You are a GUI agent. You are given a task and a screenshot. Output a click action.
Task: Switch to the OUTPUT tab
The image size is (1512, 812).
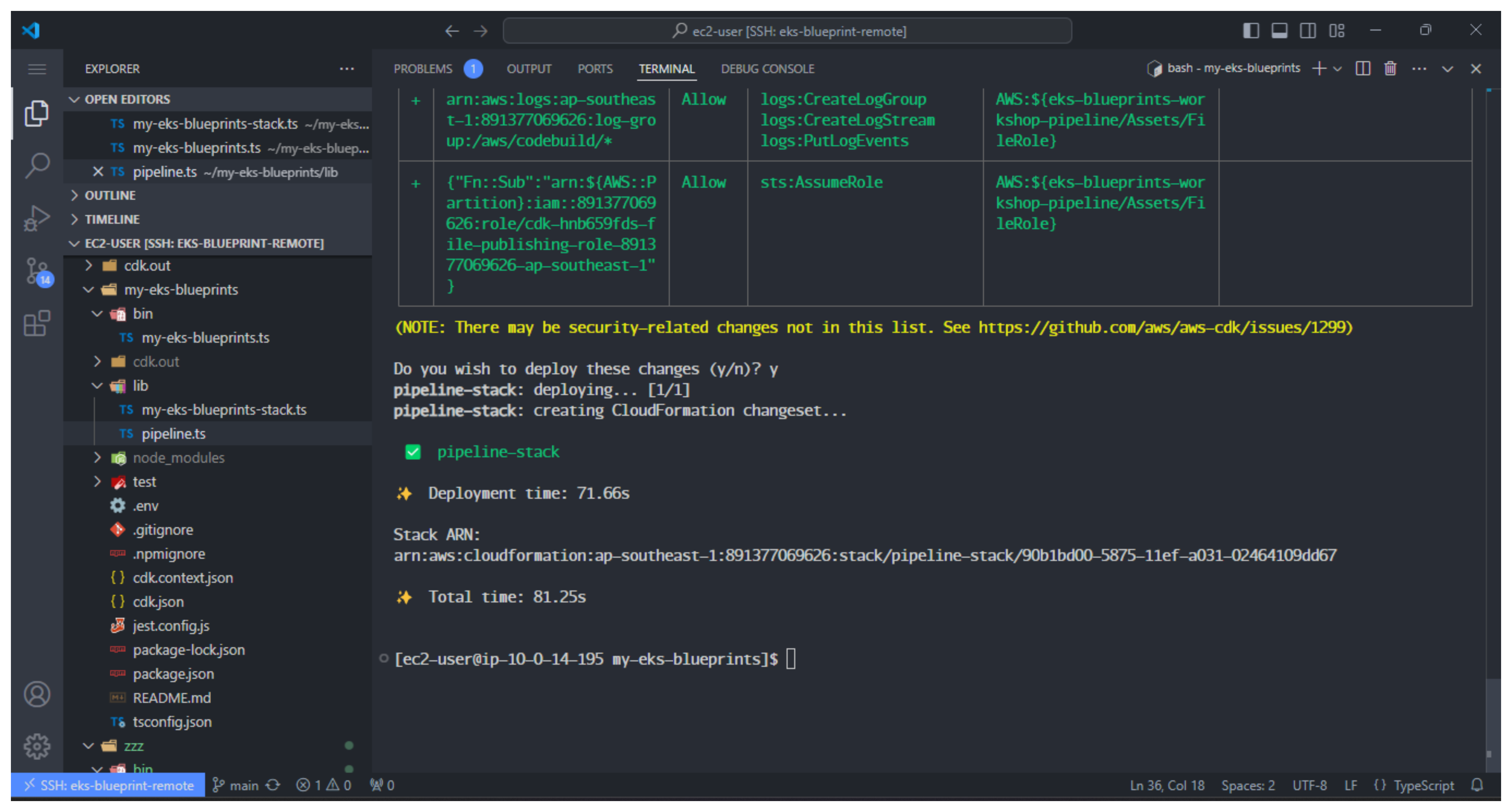point(529,69)
